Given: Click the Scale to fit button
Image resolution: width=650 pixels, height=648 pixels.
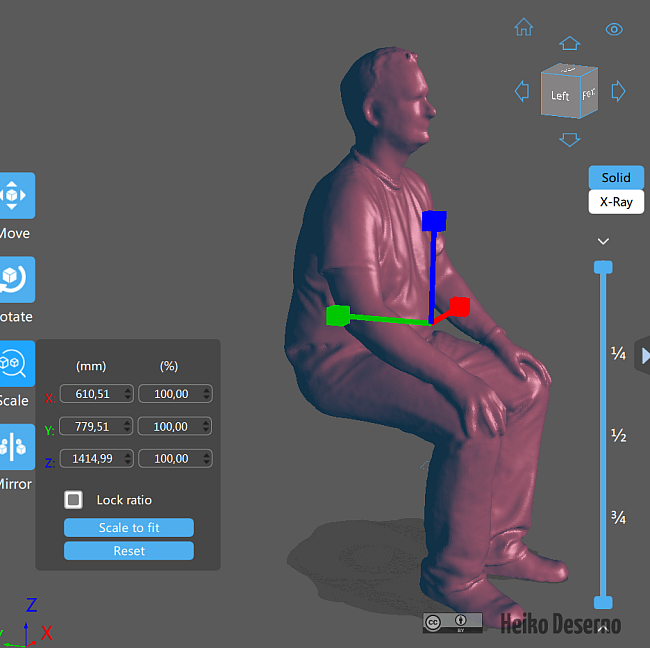Looking at the screenshot, I should tap(128, 527).
